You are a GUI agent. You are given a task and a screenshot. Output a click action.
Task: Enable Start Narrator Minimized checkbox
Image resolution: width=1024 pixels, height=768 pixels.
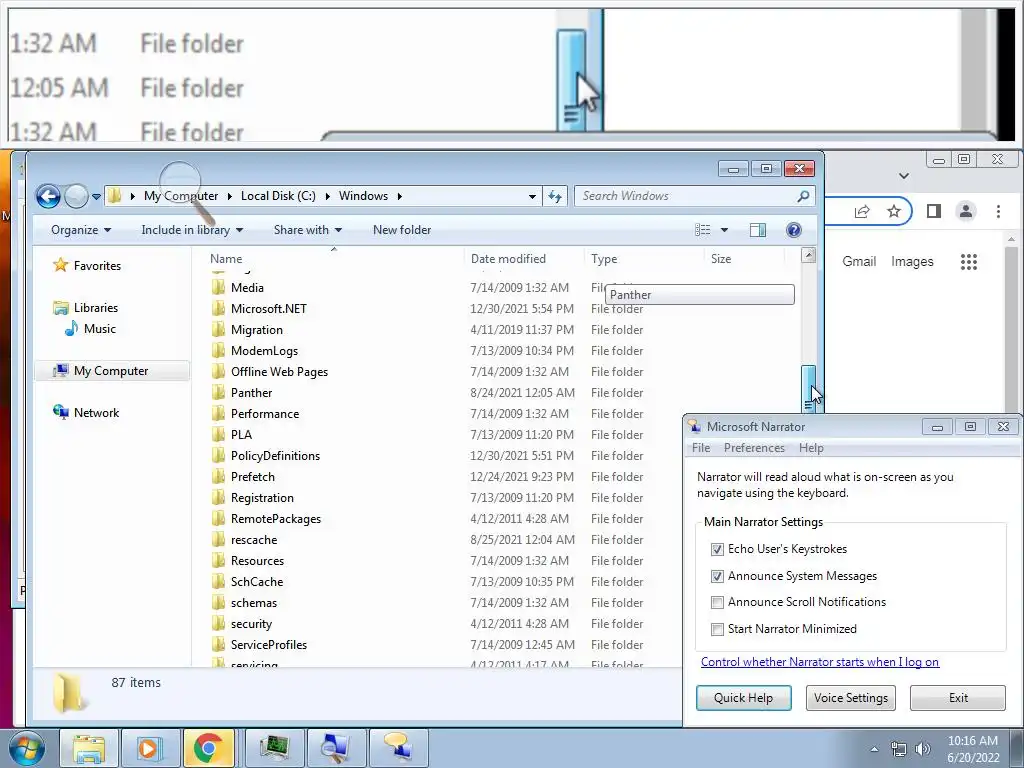coord(717,629)
